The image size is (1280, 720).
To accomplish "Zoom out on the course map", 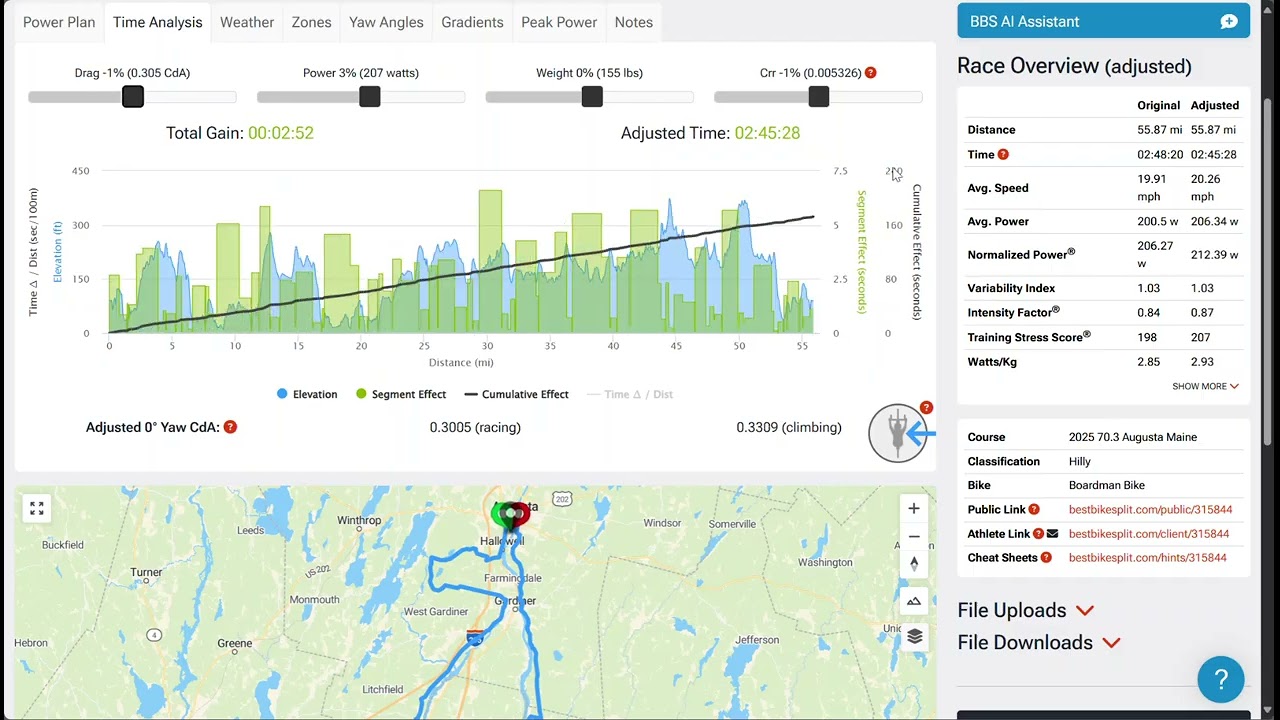I will [914, 536].
